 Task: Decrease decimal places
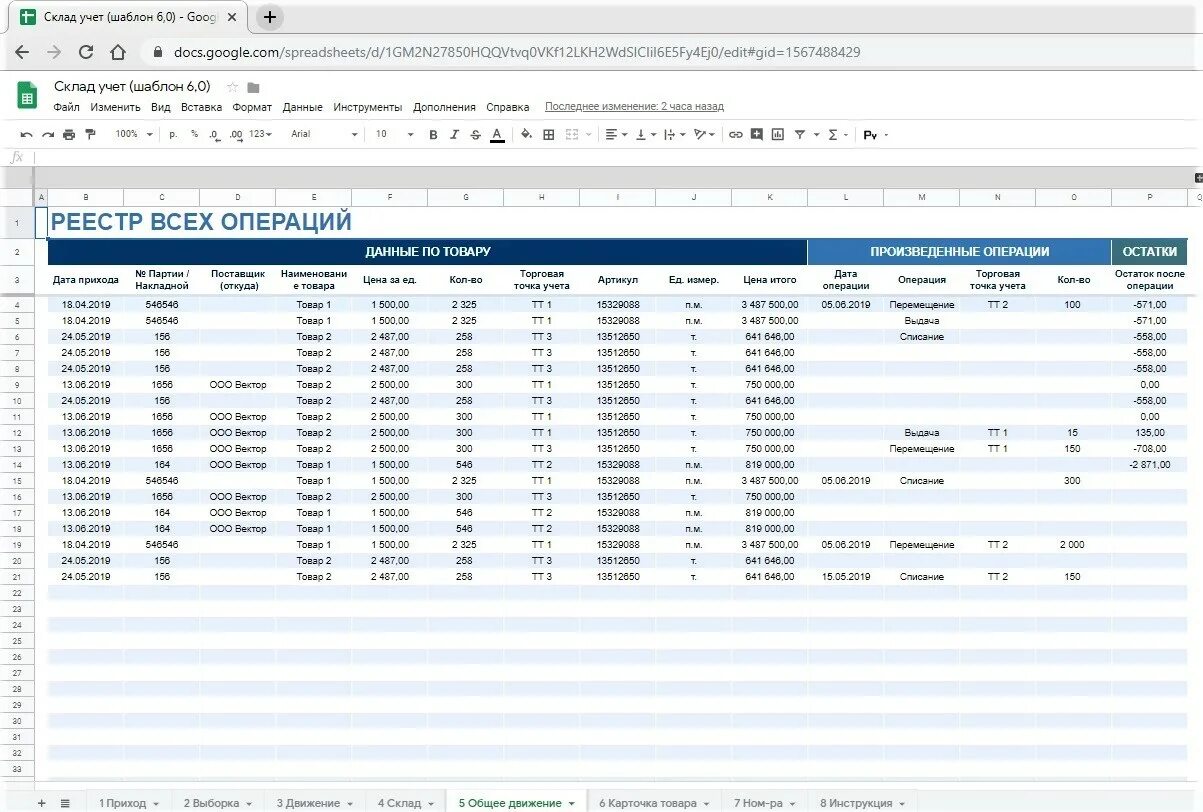click(215, 134)
